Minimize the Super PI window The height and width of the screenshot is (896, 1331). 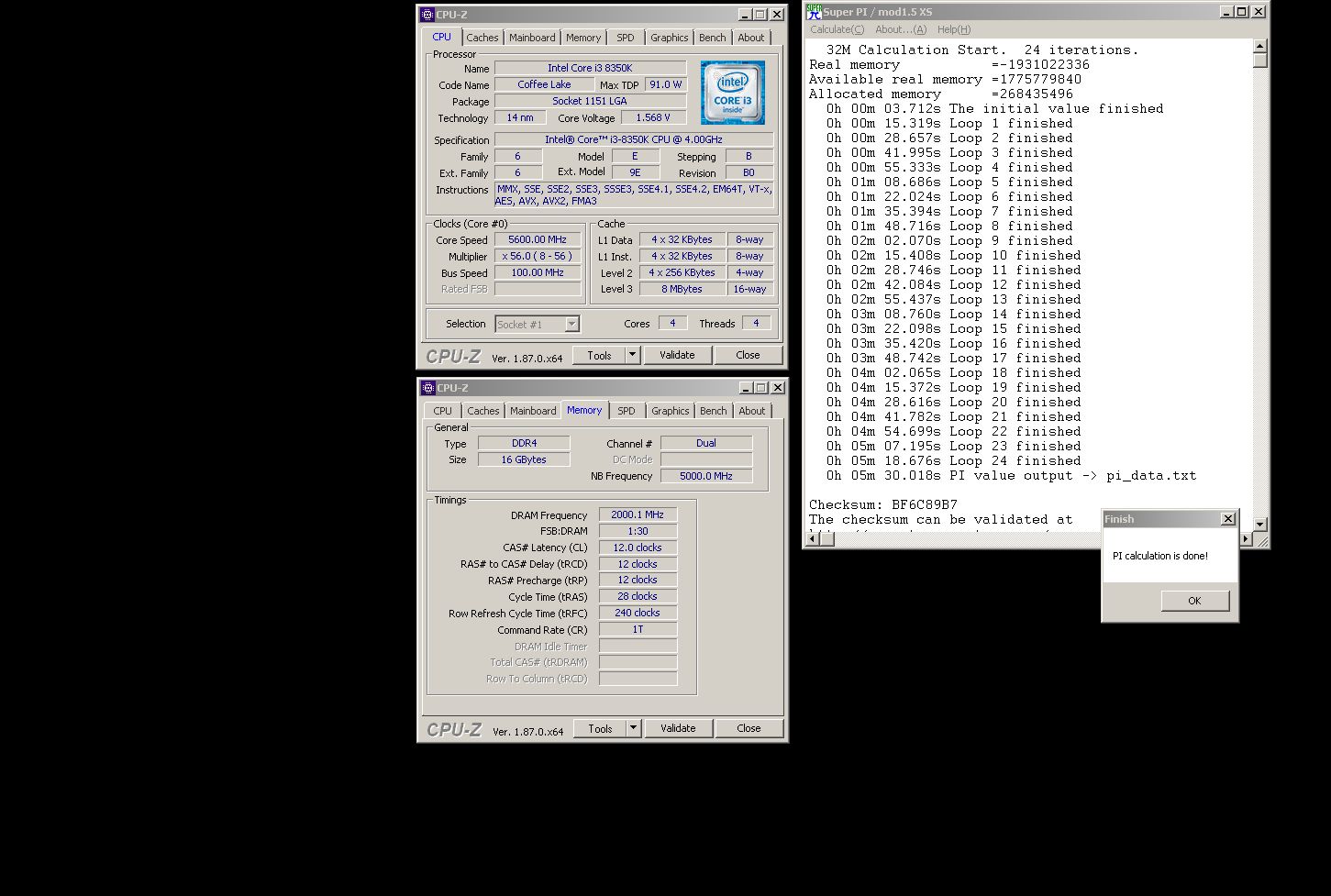[1226, 12]
